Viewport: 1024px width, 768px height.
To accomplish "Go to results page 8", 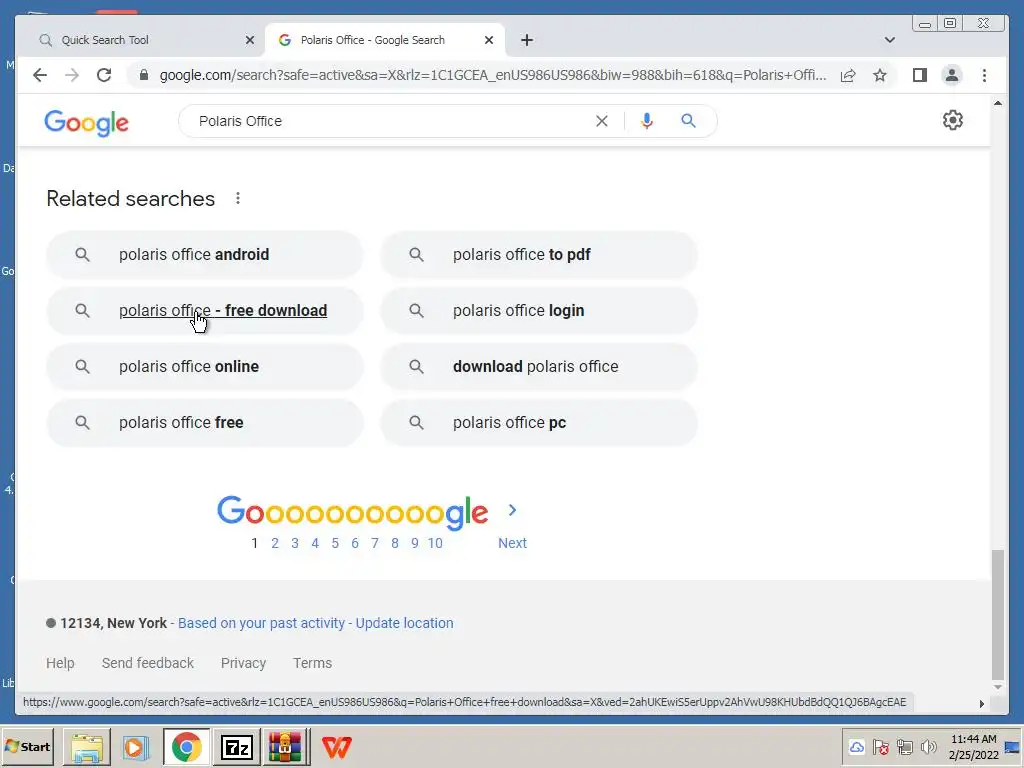I will (394, 543).
